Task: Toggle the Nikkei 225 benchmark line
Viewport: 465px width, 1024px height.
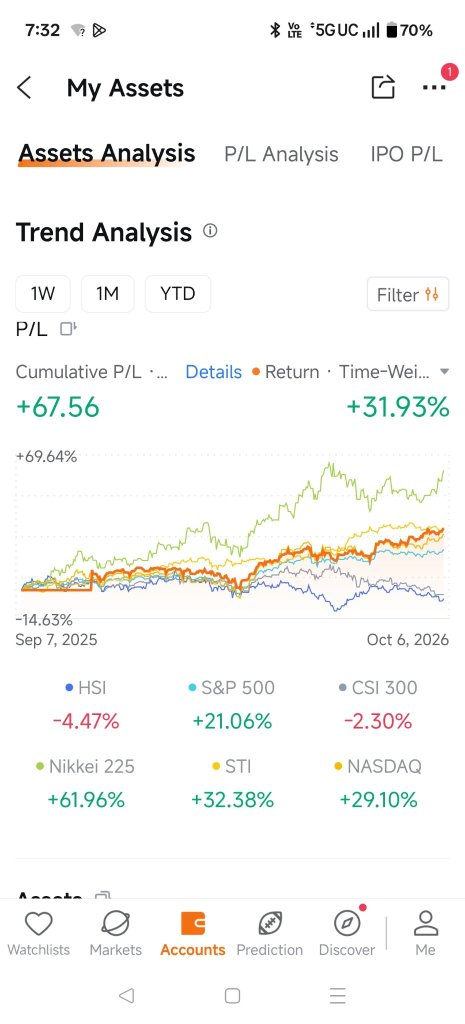Action: (x=86, y=766)
